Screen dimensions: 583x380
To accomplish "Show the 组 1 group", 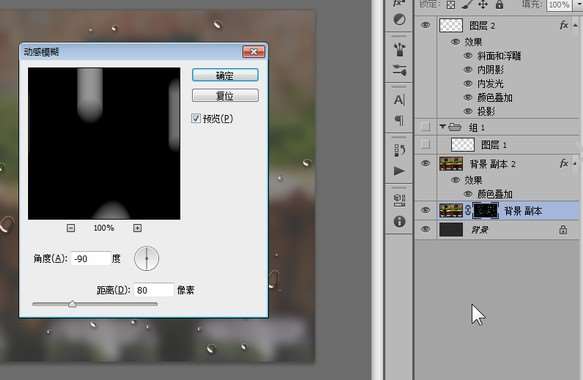I will click(x=426, y=127).
